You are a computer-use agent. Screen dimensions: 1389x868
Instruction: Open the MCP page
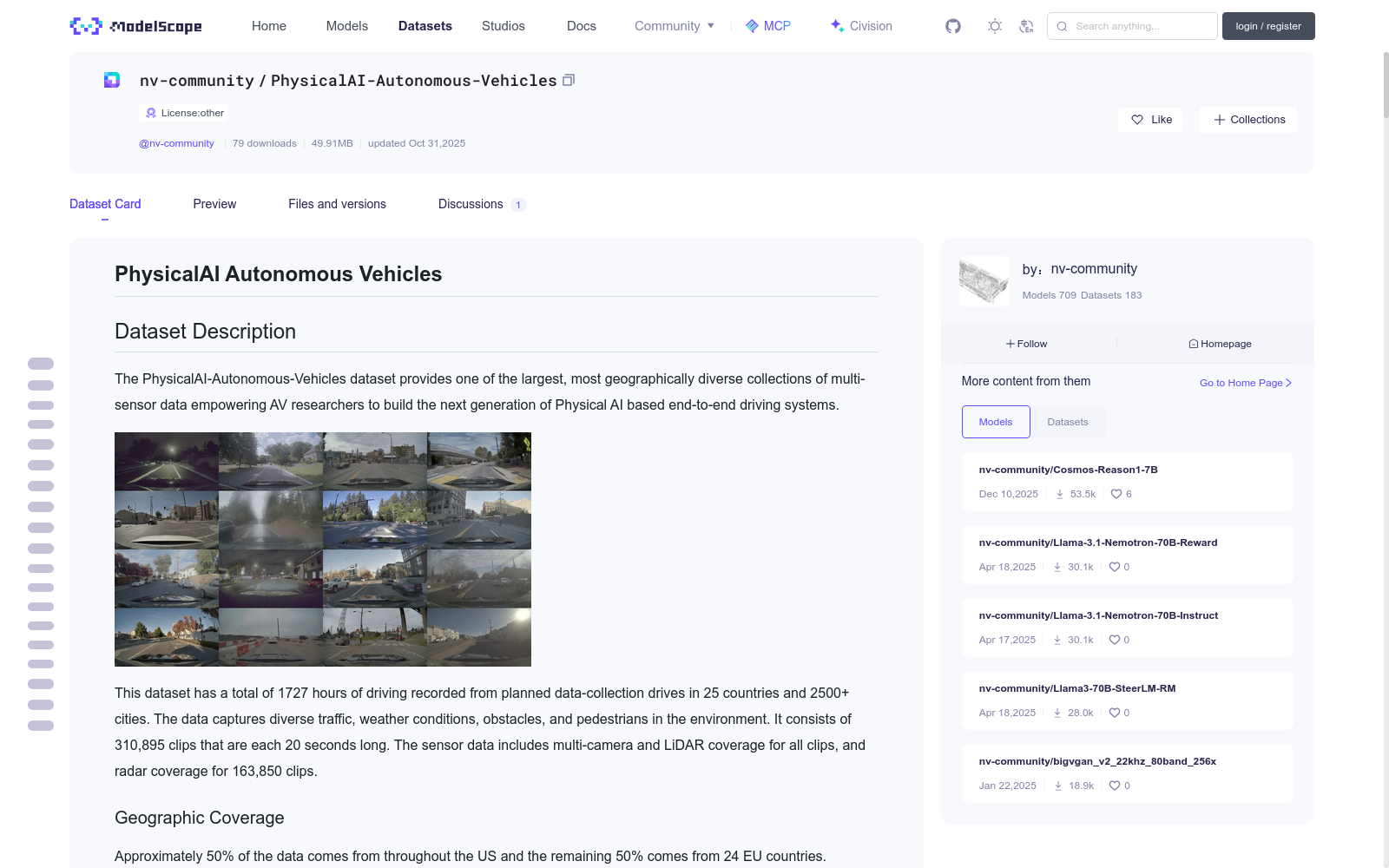768,26
